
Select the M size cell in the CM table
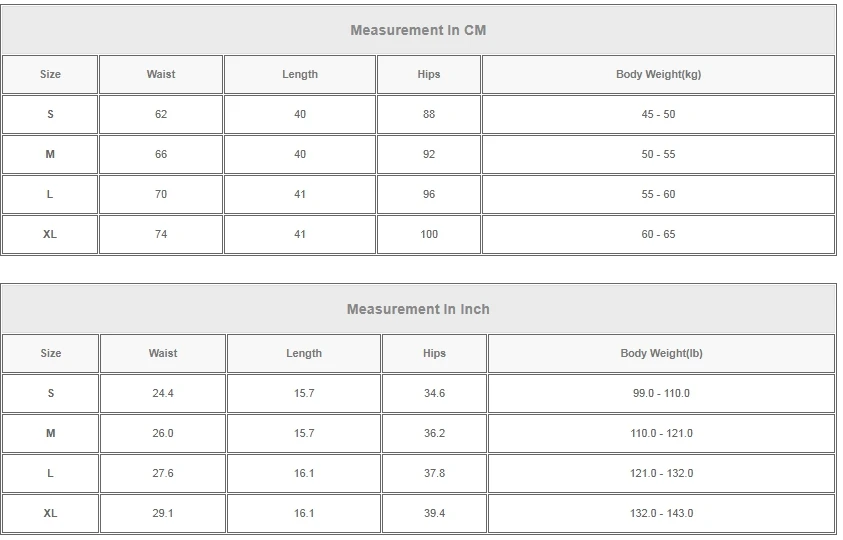coord(50,154)
